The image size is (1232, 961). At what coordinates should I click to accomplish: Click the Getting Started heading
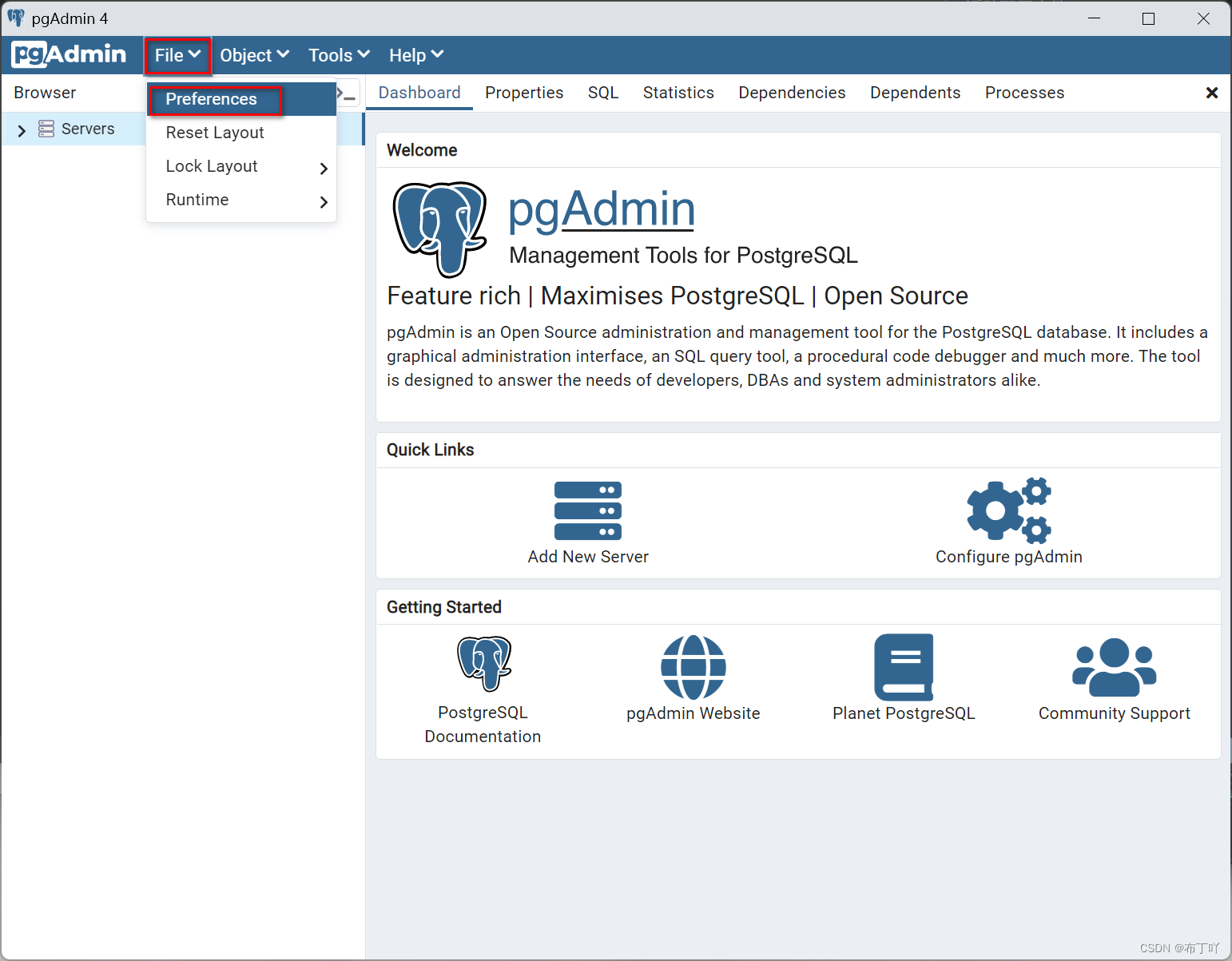point(444,607)
